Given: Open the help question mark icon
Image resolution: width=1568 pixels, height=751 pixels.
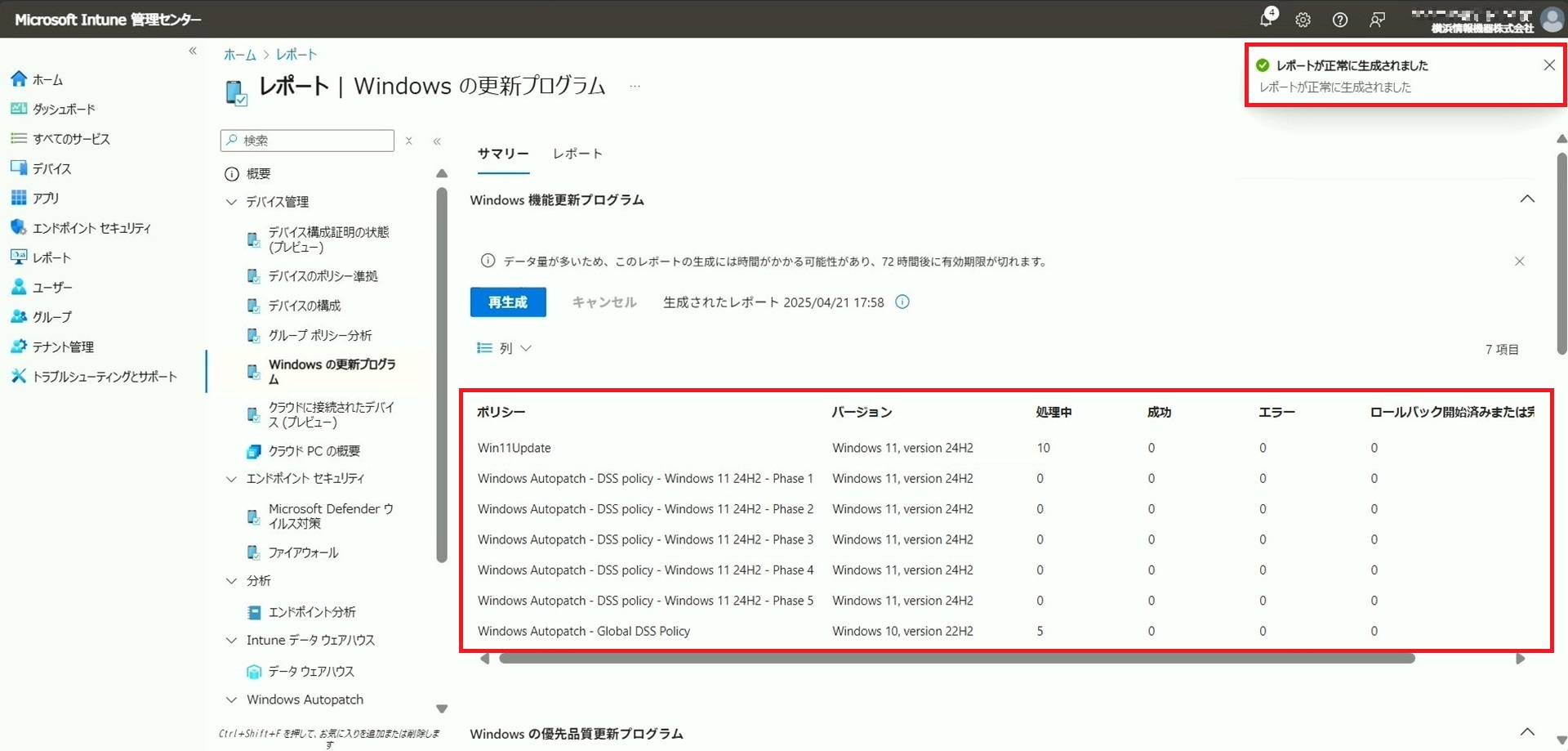Looking at the screenshot, I should pyautogui.click(x=1339, y=20).
